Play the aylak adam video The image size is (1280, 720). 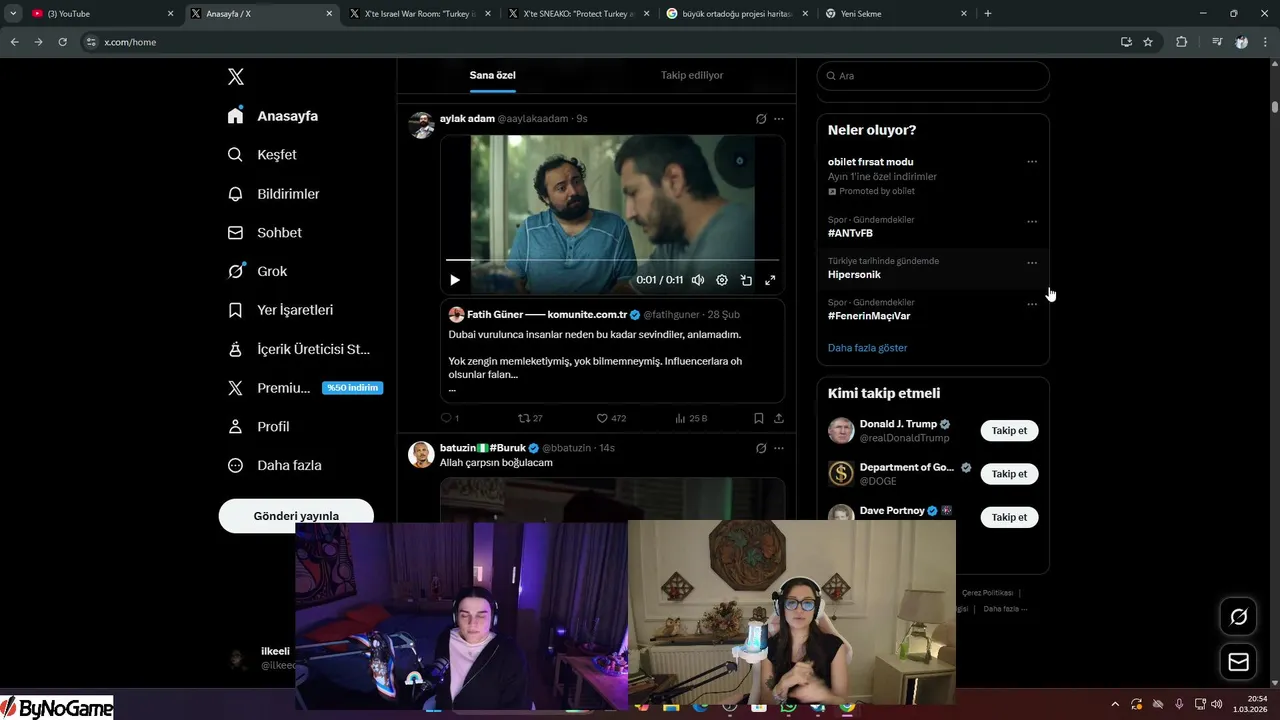click(455, 281)
